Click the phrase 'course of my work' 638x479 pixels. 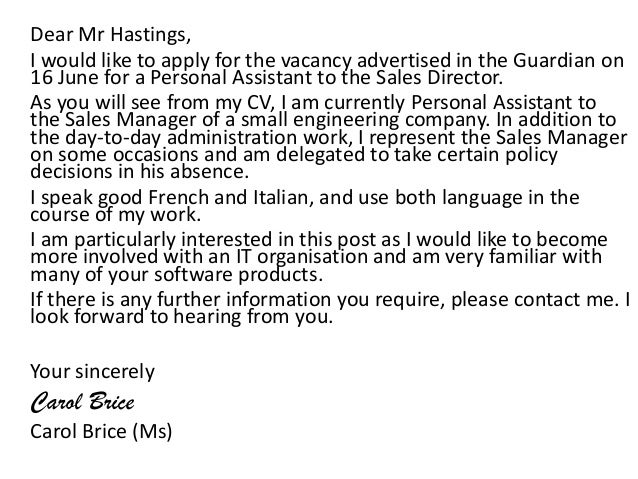coord(115,215)
